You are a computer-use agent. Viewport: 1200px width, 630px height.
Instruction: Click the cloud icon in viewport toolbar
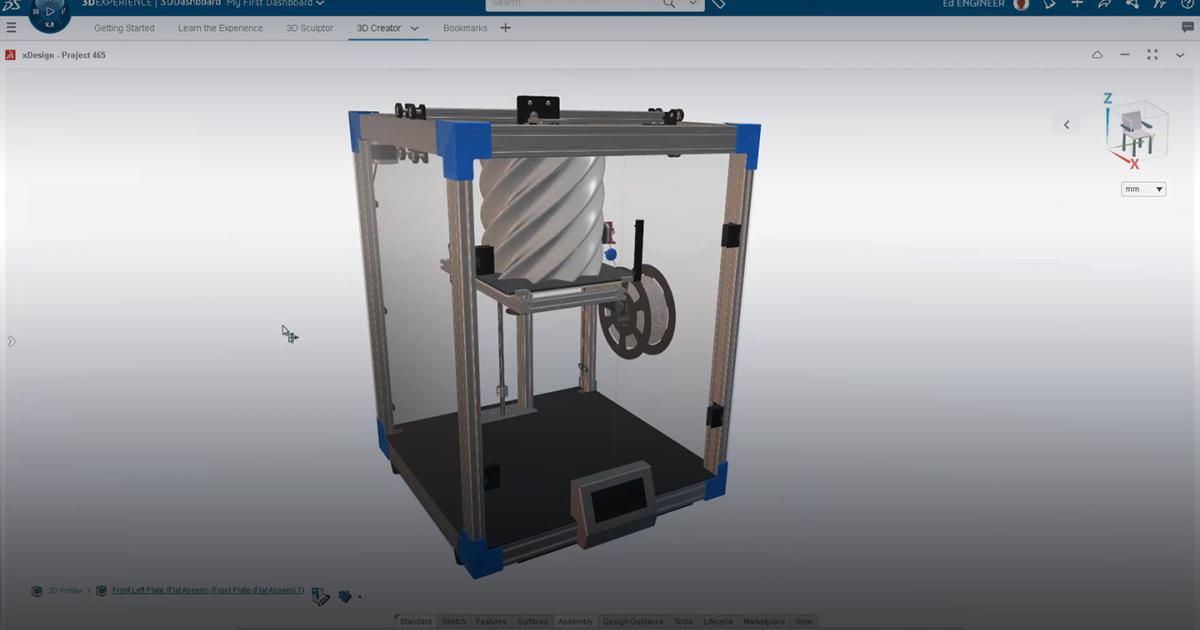pyautogui.click(x=1097, y=56)
